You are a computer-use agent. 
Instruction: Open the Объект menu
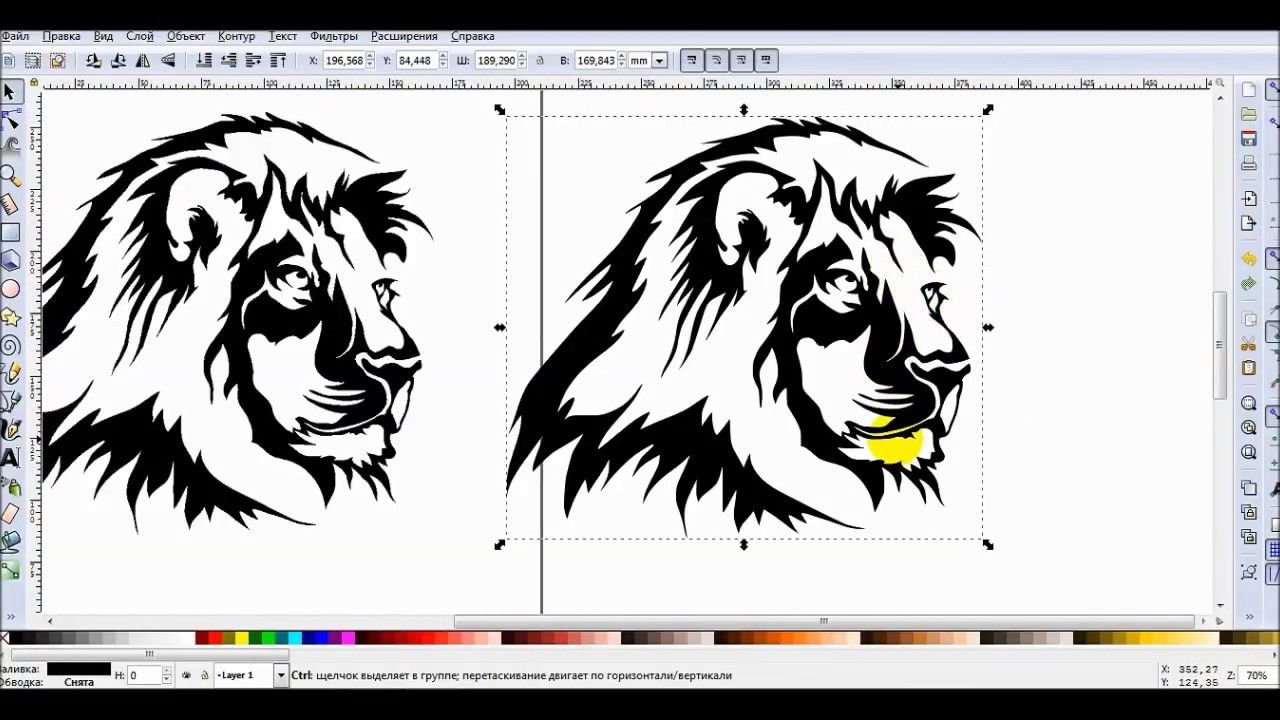point(186,36)
